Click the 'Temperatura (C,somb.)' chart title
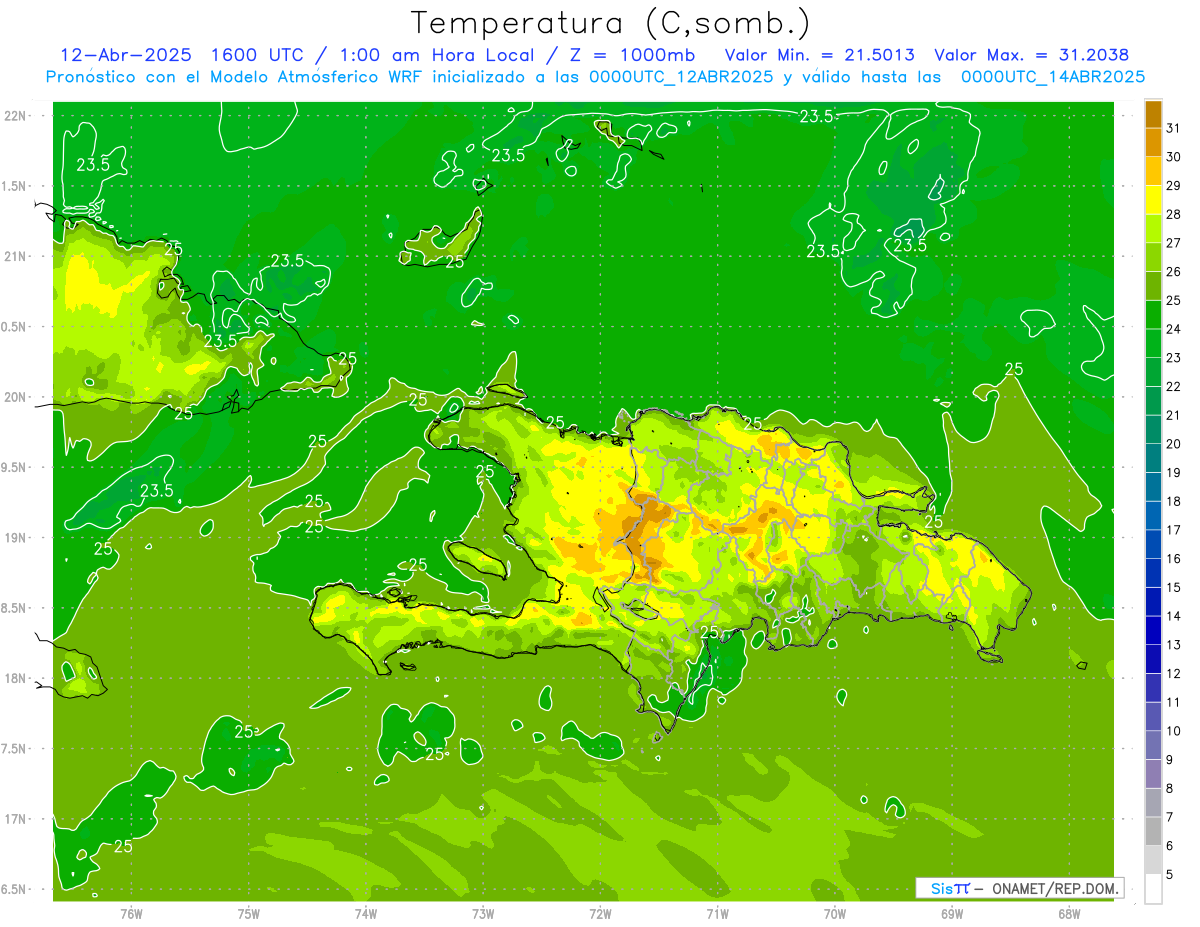The width and height of the screenshot is (1200, 927). pos(611,23)
